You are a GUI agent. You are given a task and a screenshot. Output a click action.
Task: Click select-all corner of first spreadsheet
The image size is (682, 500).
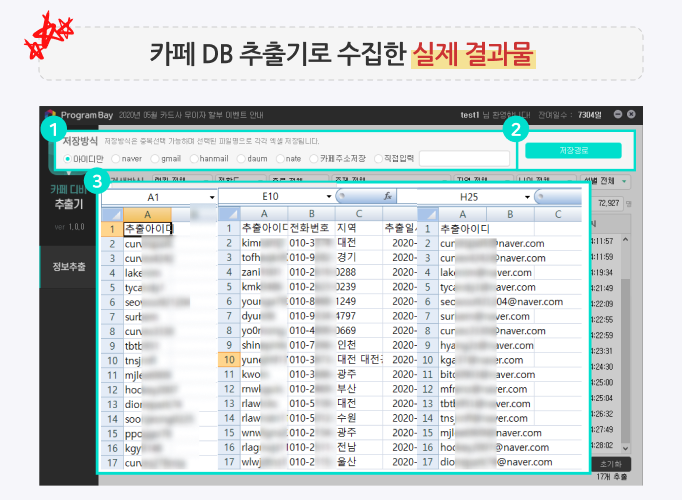[x=111, y=214]
